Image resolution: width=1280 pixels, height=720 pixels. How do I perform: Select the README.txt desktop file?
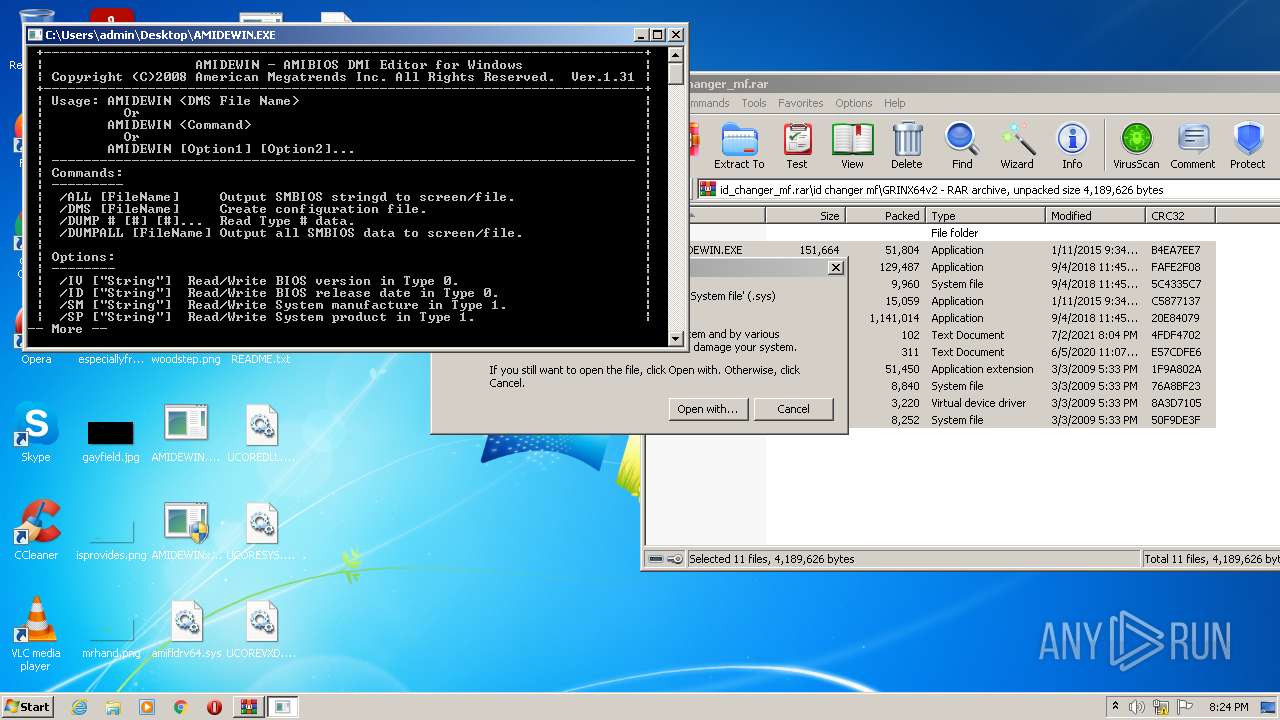pos(261,359)
